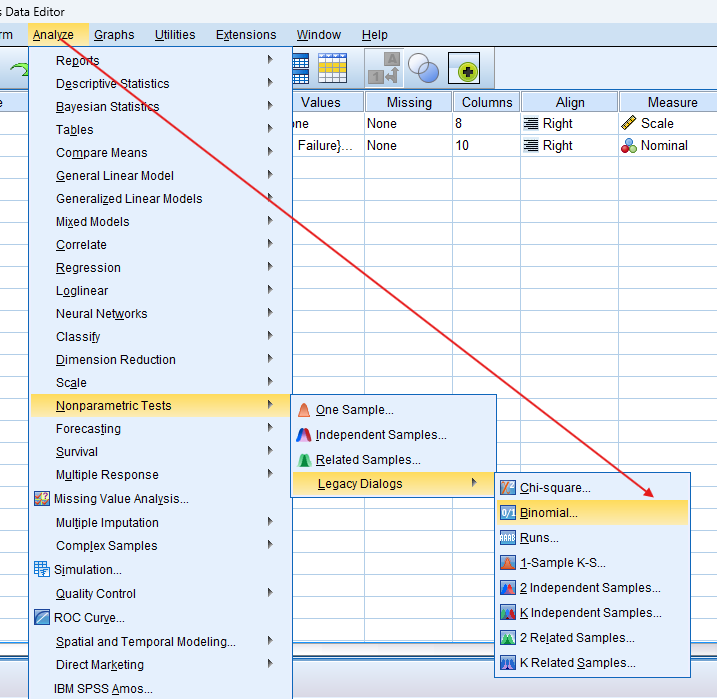Click the Scale measure cell
This screenshot has height=699, width=717.
click(657, 124)
